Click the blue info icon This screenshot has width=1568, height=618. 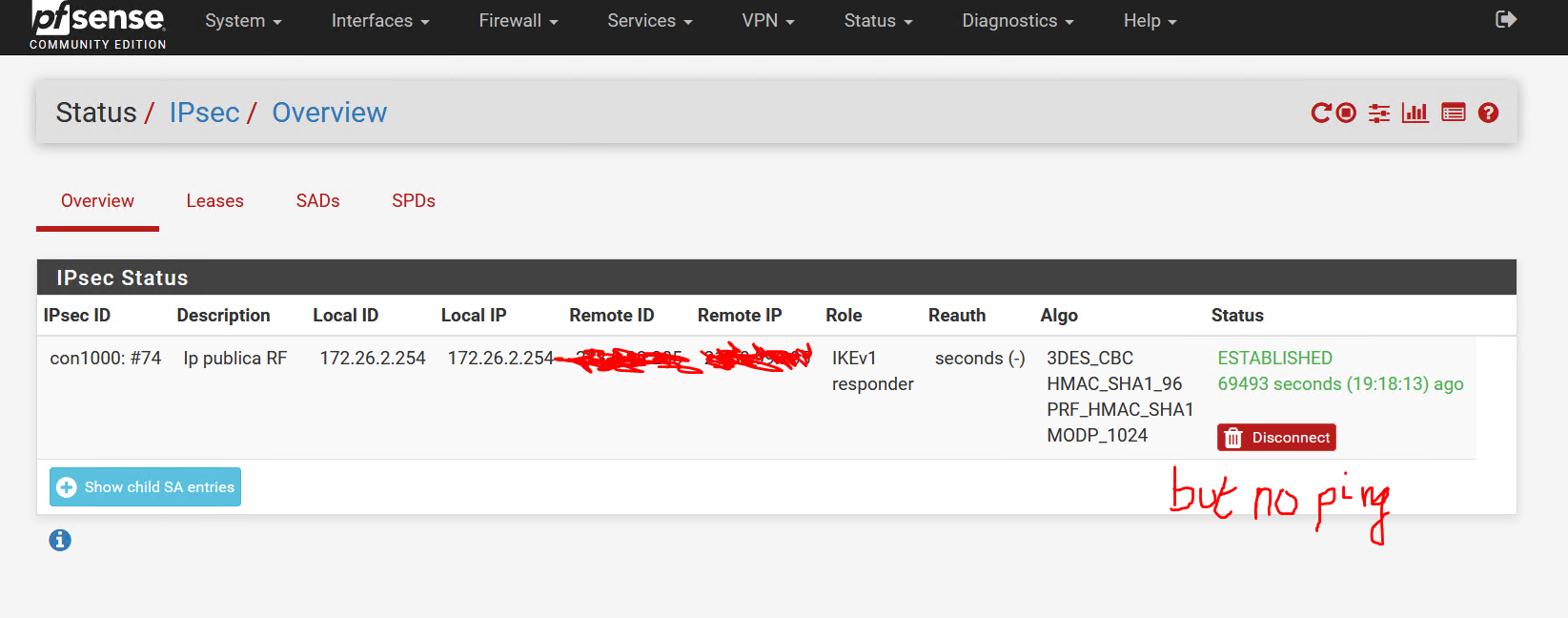tap(60, 540)
